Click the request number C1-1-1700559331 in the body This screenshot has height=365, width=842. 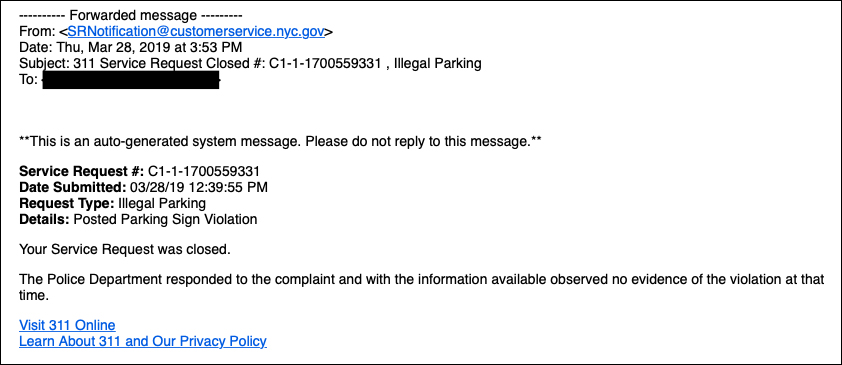(204, 172)
